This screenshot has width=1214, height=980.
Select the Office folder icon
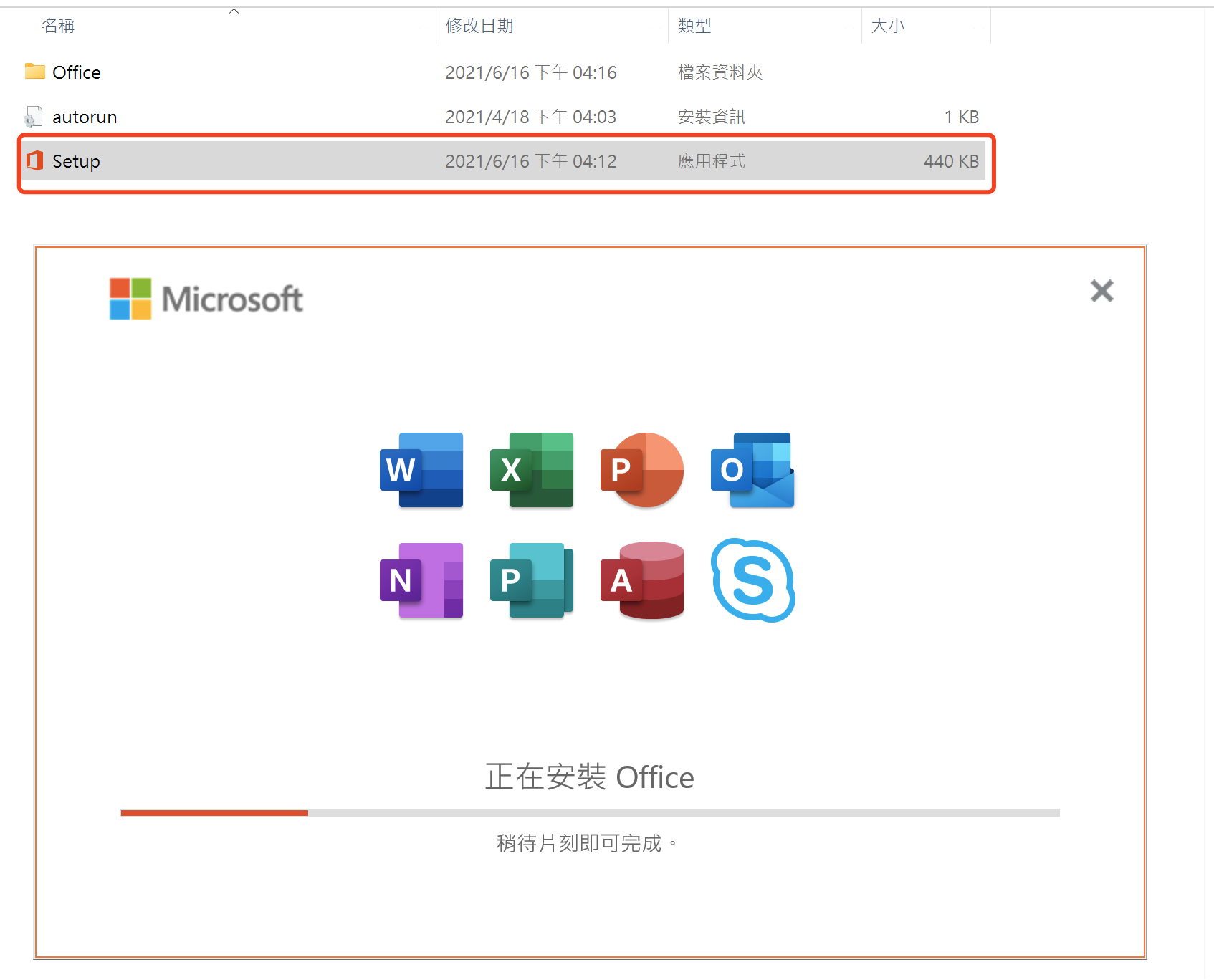point(34,72)
